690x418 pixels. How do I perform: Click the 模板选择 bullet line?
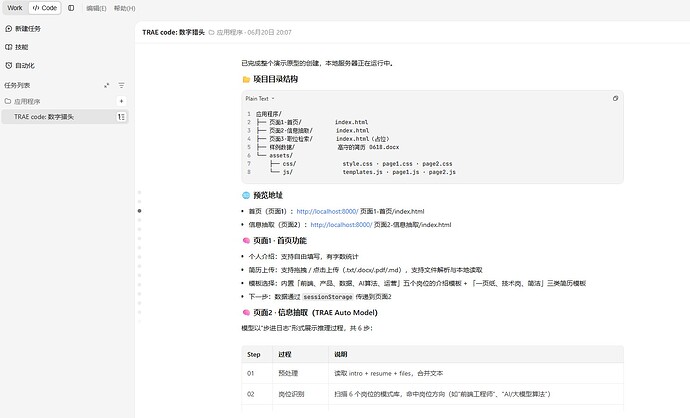[417, 283]
